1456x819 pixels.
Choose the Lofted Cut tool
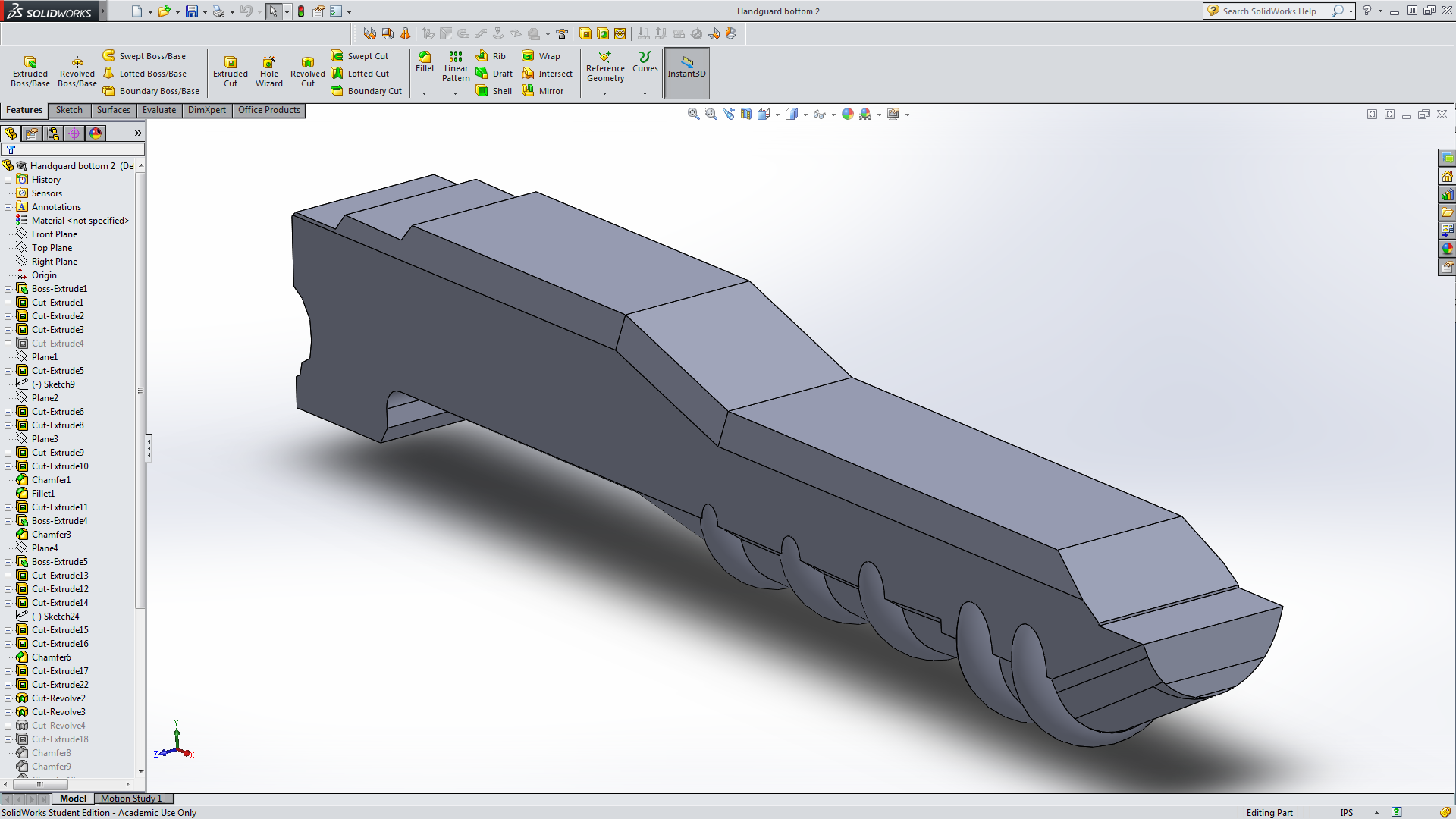(x=360, y=74)
